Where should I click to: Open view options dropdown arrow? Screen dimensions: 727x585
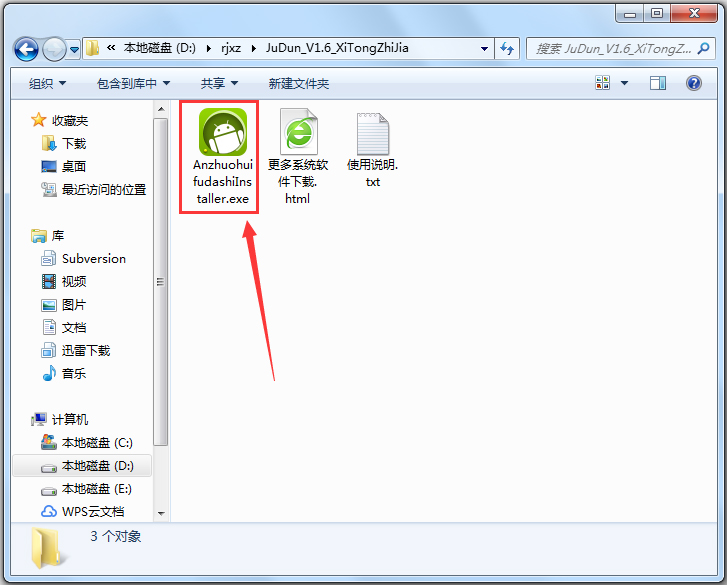tap(624, 83)
